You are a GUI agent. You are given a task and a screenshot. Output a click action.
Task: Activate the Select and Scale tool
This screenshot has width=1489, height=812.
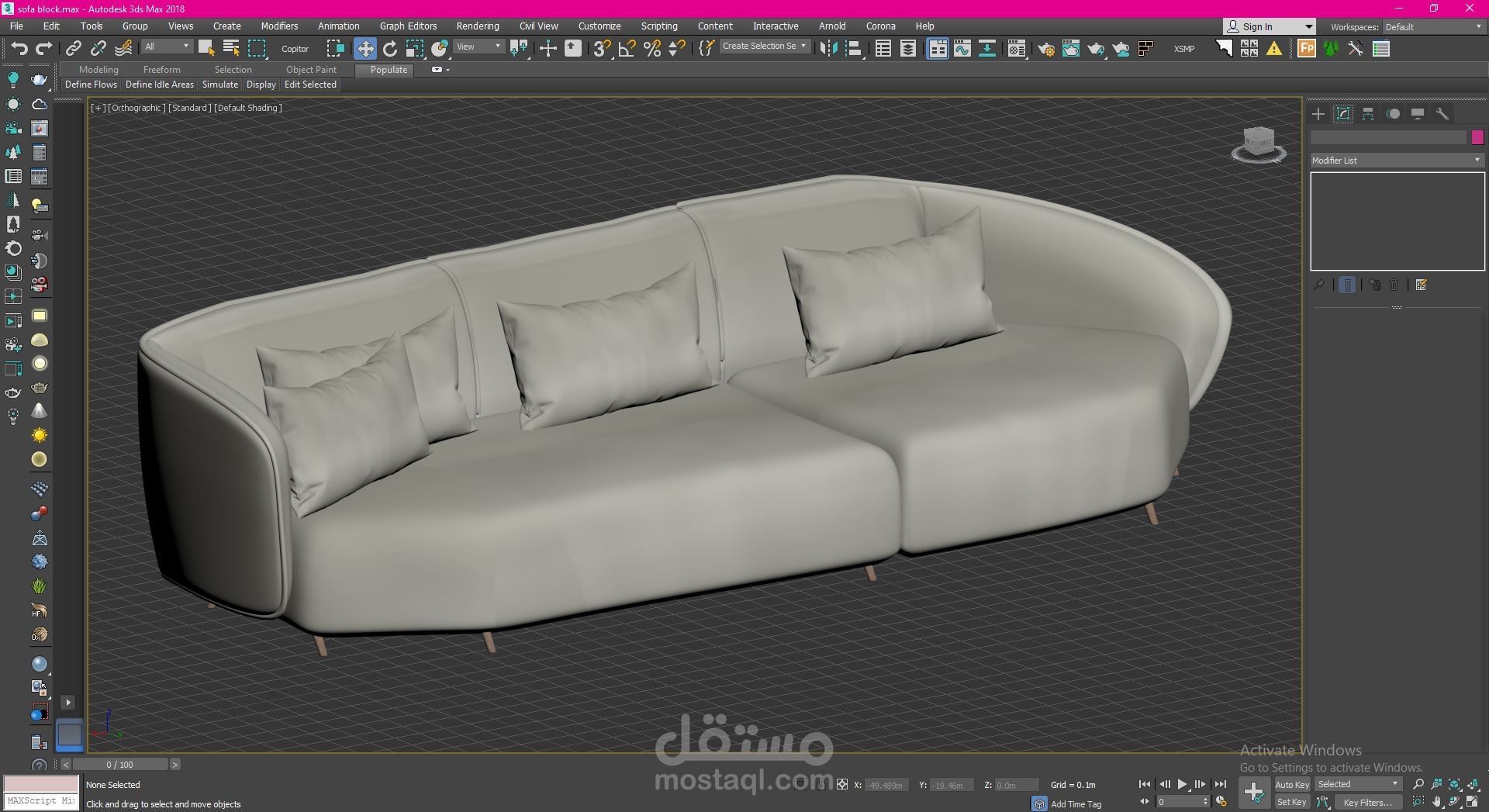point(415,49)
